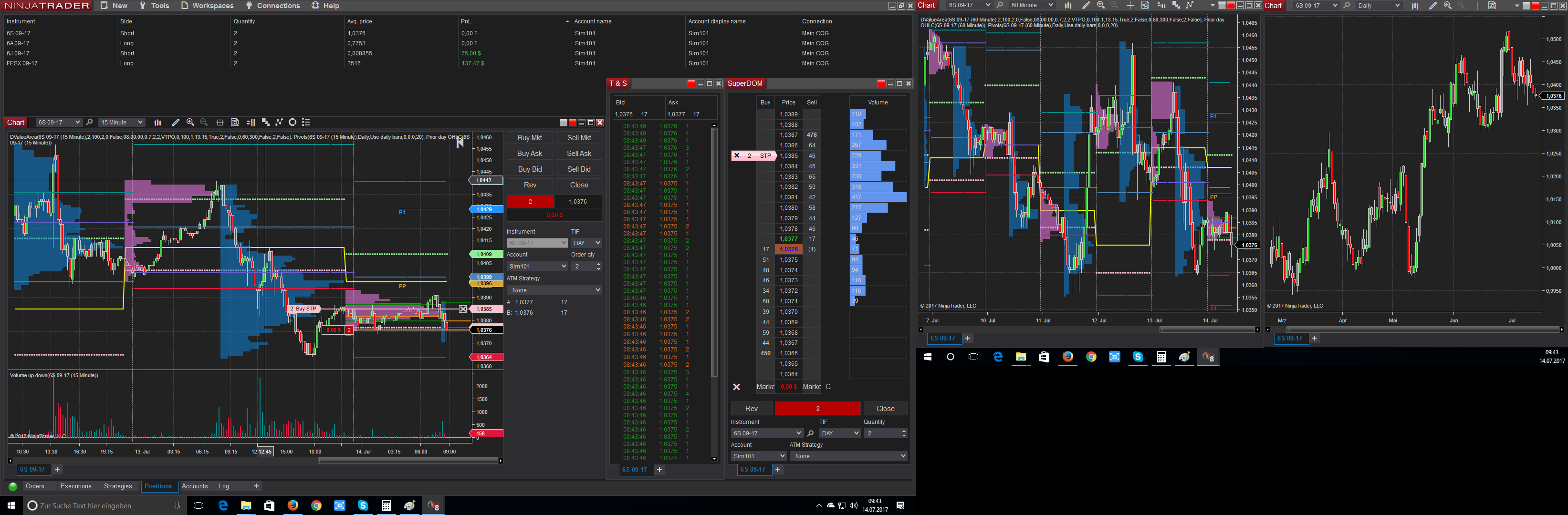Toggle gray interval link on 60 Minute chart
Image resolution: width=1568 pixels, height=515 pixels.
pyautogui.click(x=1222, y=5)
